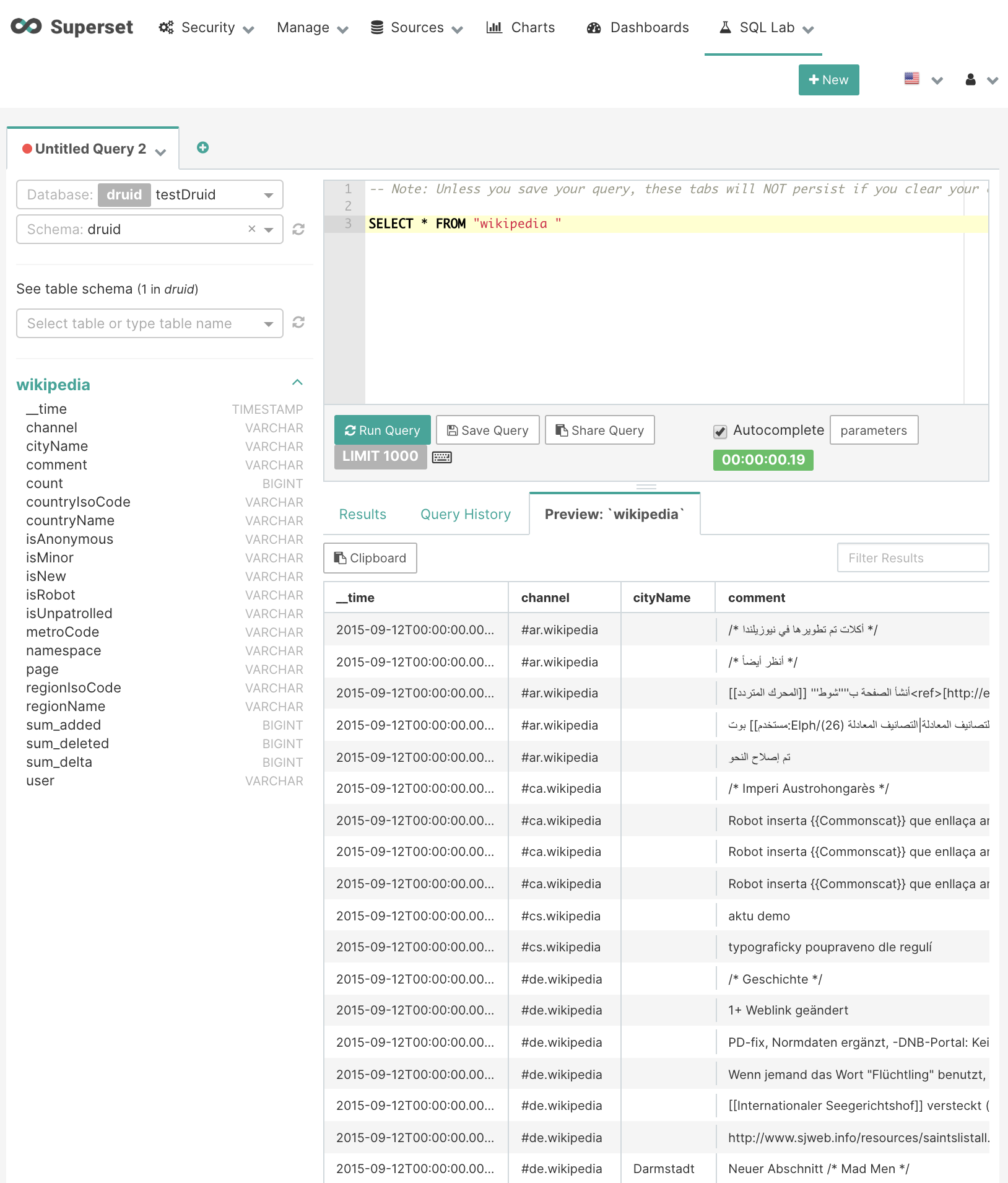Open the Security menu

click(x=207, y=28)
